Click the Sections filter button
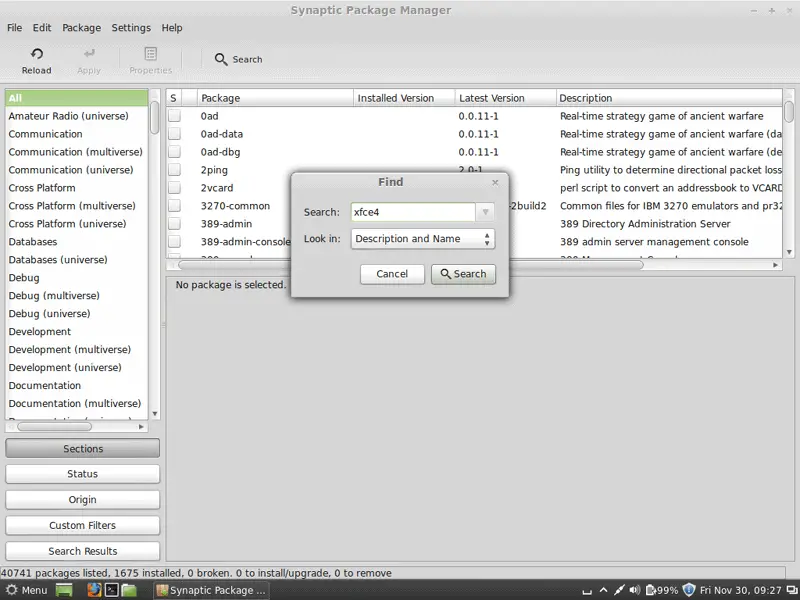The width and height of the screenshot is (800, 600). tap(83, 448)
